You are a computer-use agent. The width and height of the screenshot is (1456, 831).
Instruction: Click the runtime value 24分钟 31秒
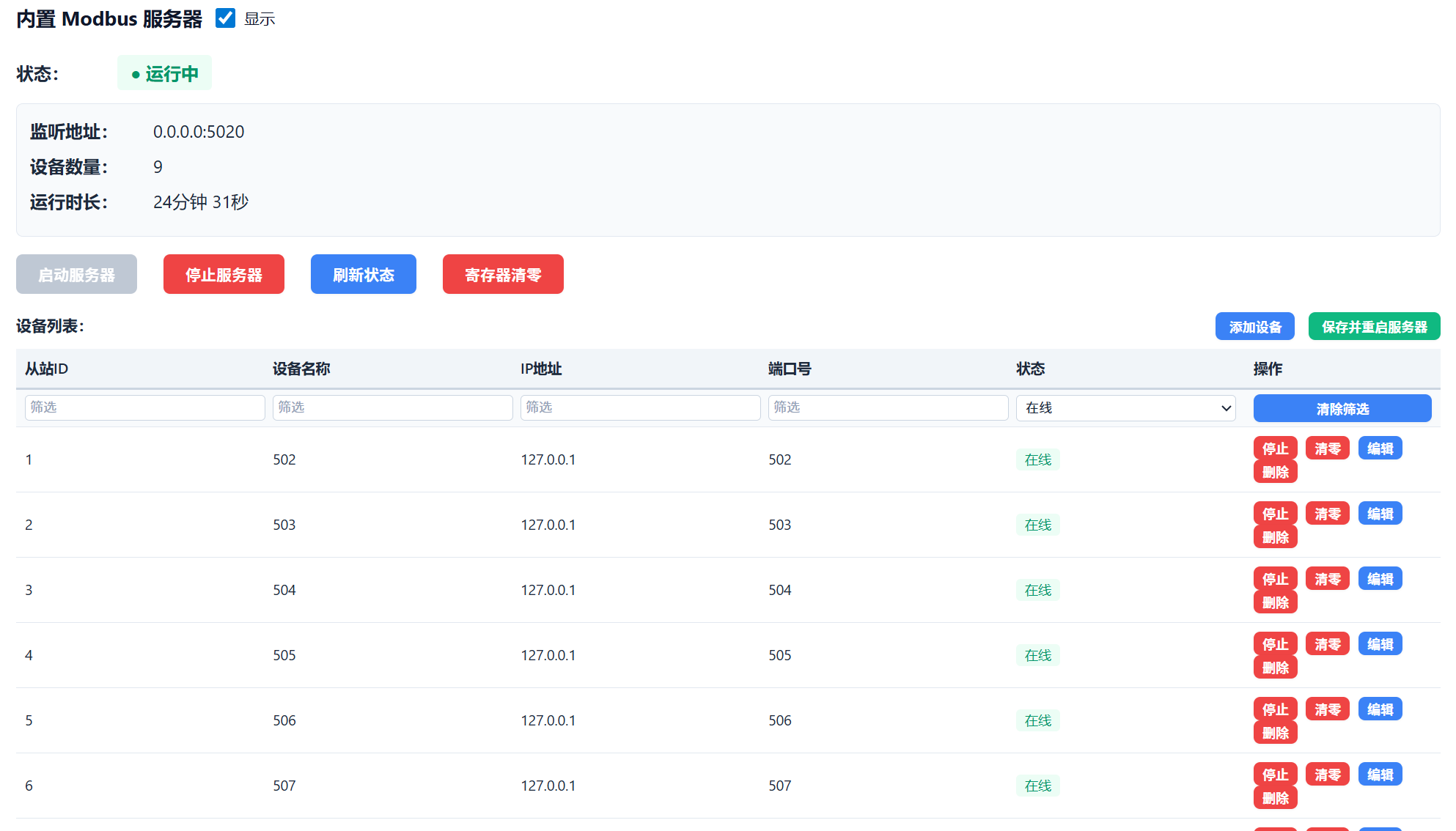201,202
